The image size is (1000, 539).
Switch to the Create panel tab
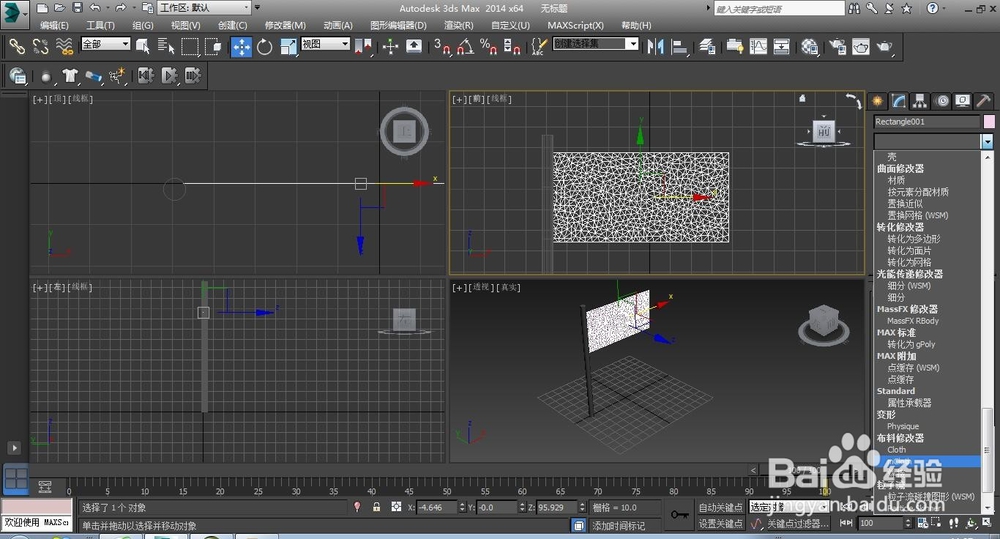879,101
